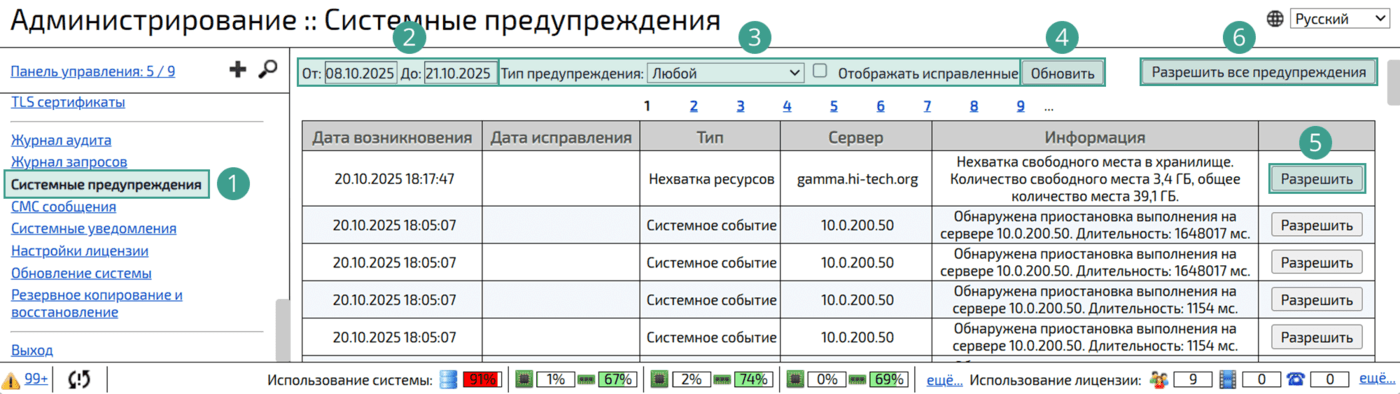Click ещё link after system usage
The image size is (1400, 394).
coord(944,380)
